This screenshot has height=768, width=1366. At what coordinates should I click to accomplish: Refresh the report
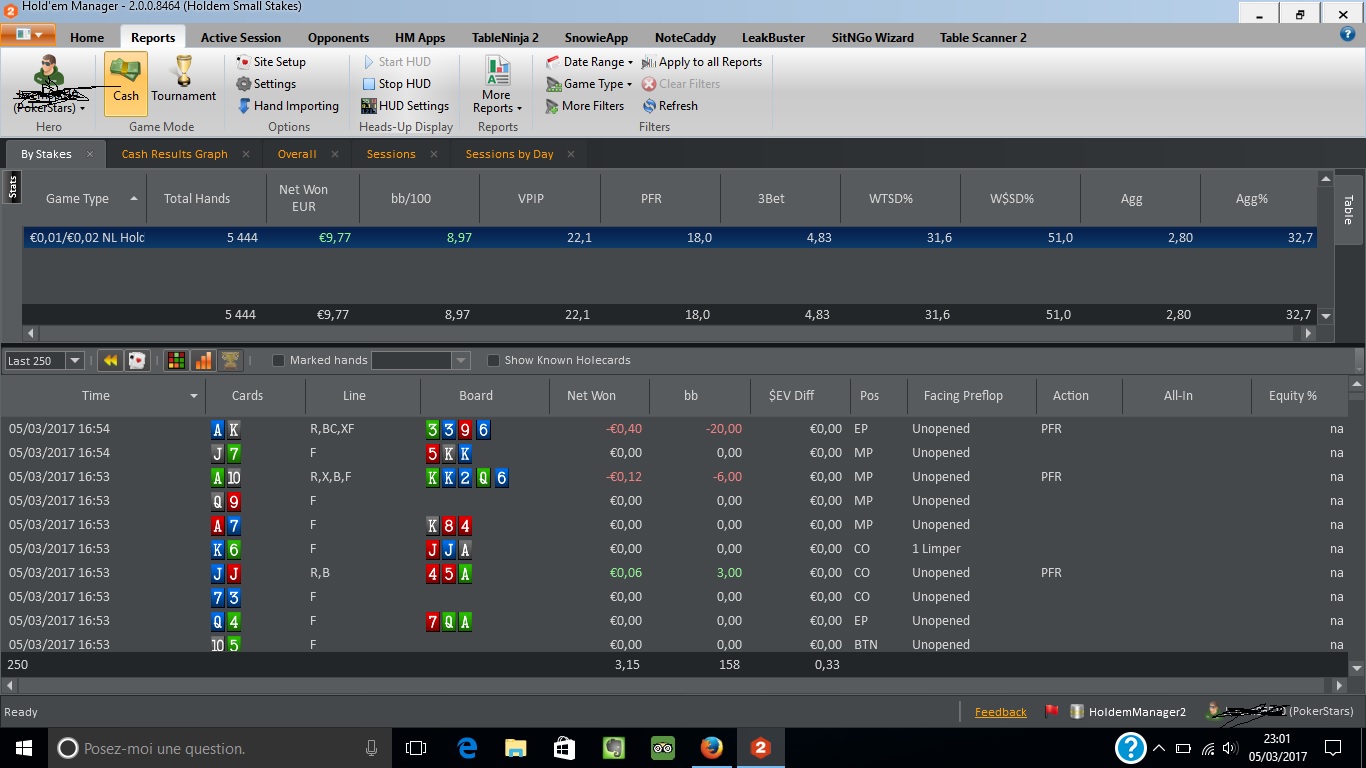pos(670,106)
